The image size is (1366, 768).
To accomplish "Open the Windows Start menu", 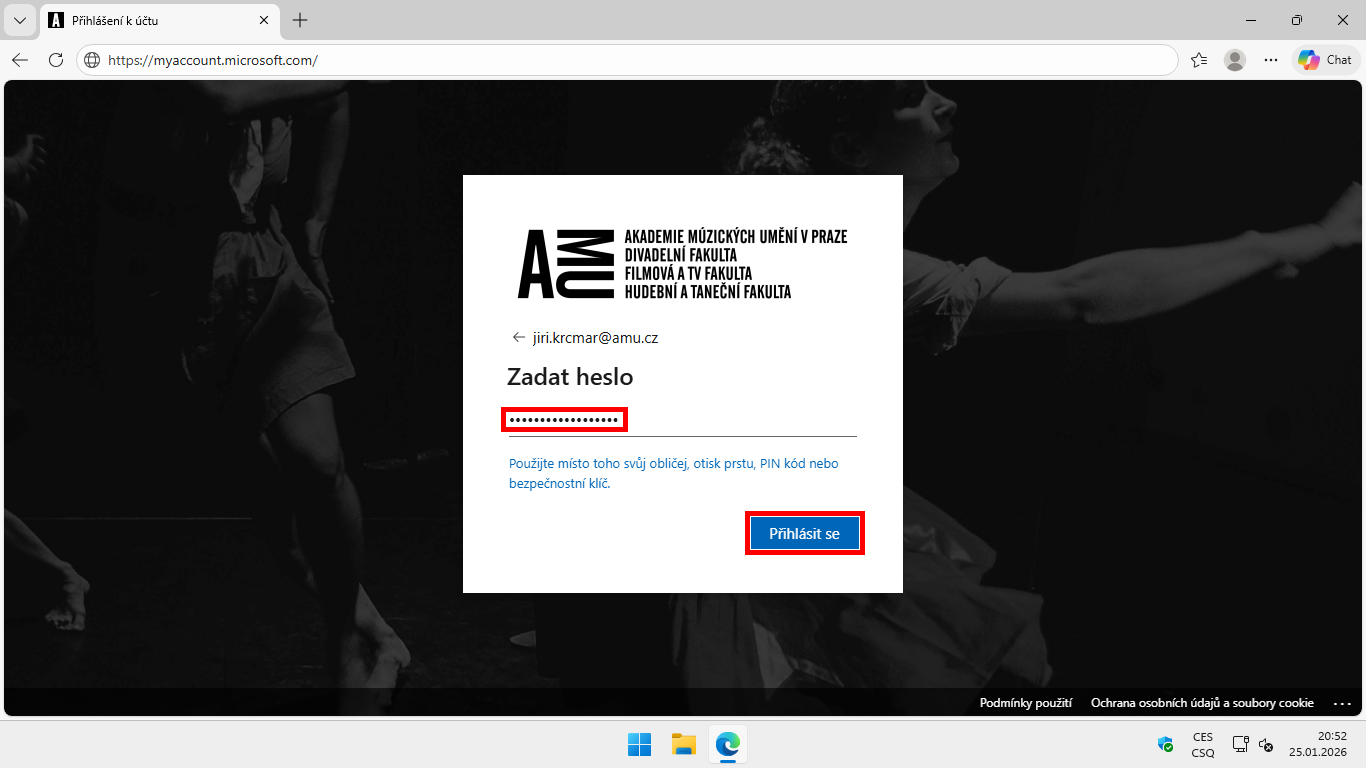I will (x=639, y=744).
